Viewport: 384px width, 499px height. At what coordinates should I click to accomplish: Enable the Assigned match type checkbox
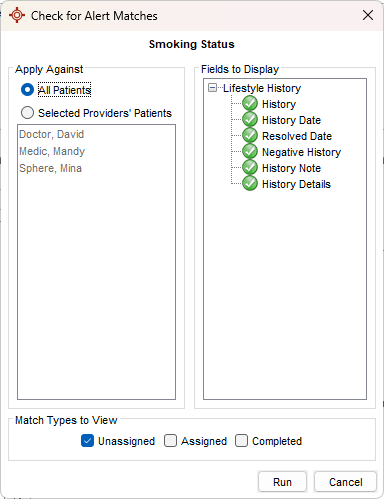pyautogui.click(x=170, y=441)
